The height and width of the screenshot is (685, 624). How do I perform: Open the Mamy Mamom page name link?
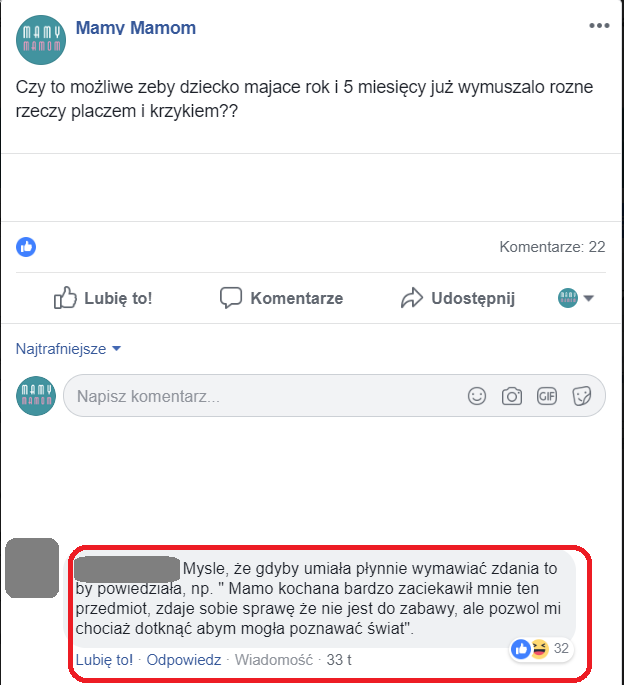pos(136,28)
